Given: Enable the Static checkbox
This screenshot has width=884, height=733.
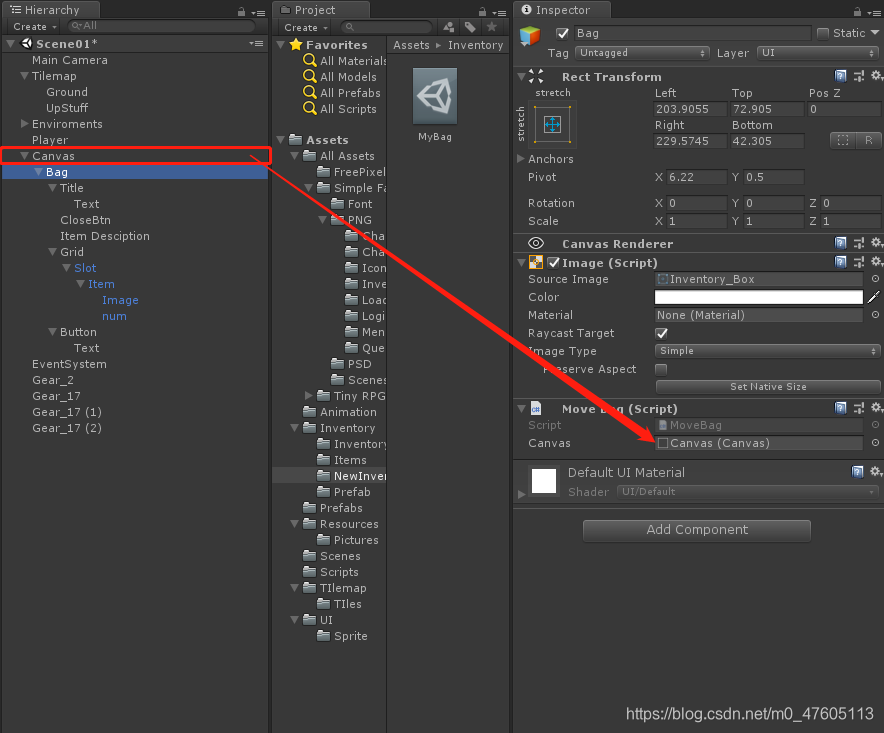Looking at the screenshot, I should tap(823, 33).
